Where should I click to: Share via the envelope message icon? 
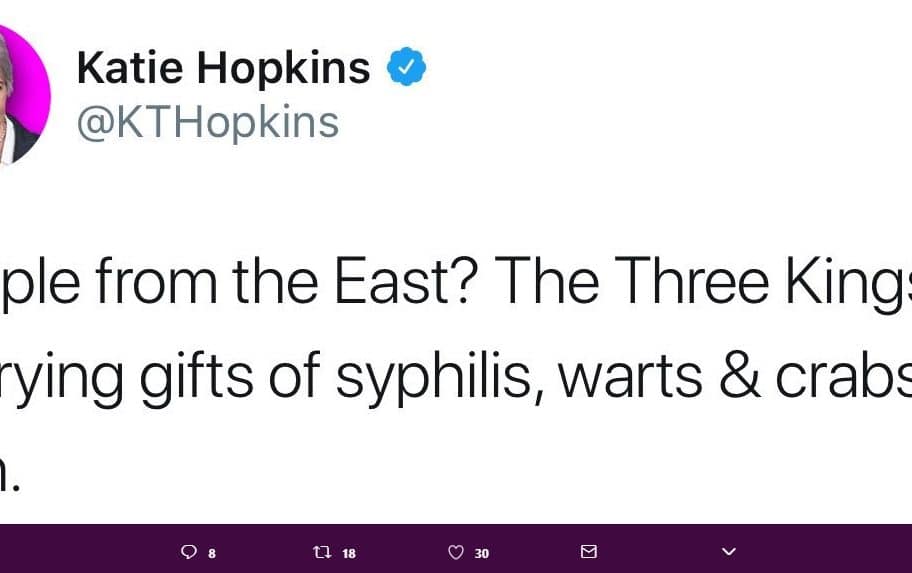589,551
